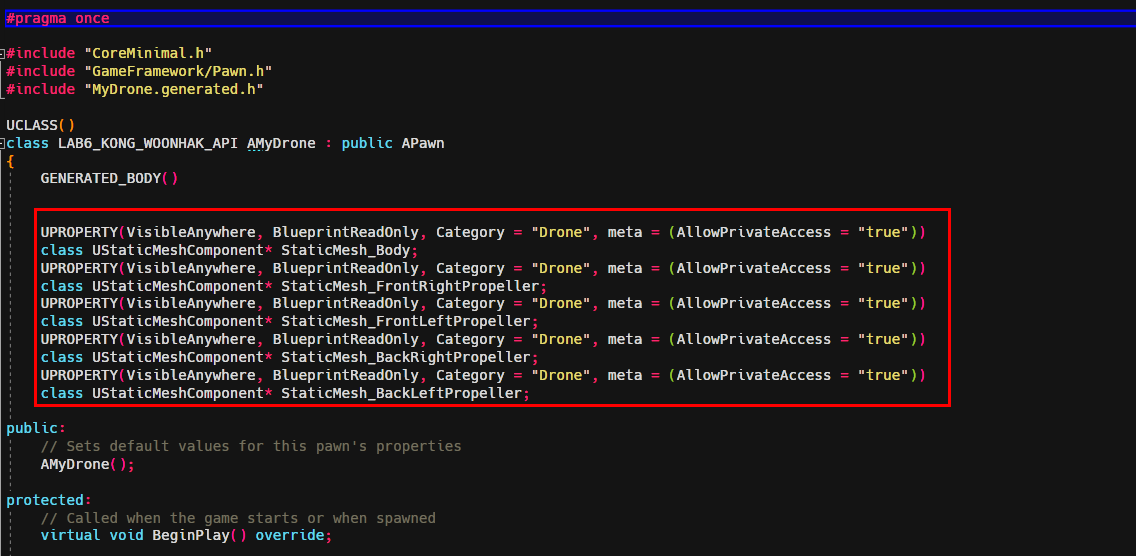Click the void return type keyword
The width and height of the screenshot is (1136, 556).
click(126, 536)
